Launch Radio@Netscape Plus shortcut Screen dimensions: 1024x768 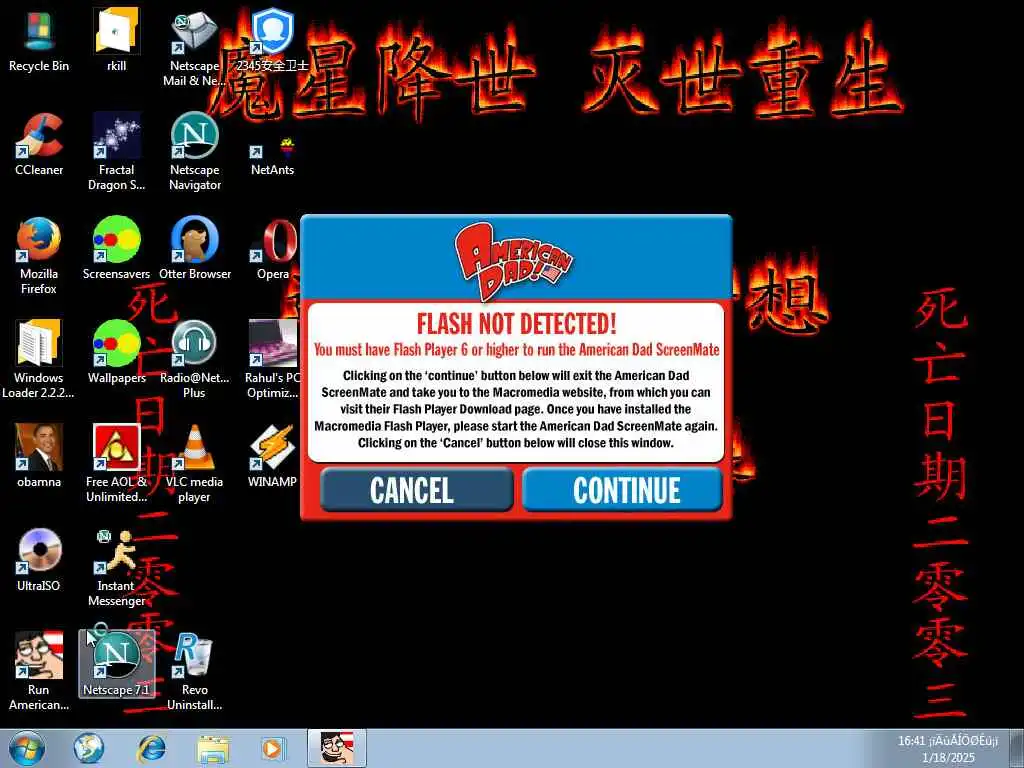[195, 359]
